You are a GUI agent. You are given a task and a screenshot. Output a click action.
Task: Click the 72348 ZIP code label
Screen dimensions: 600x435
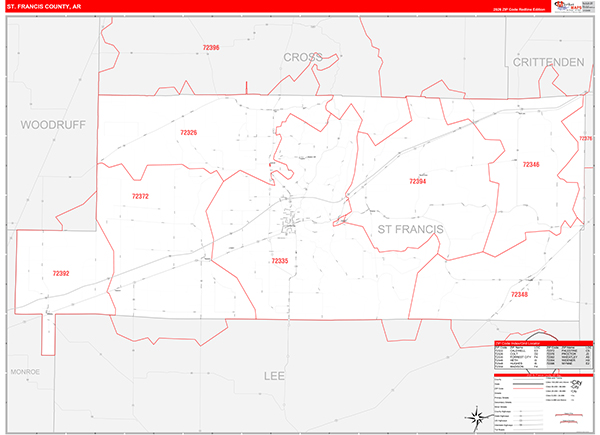(x=519, y=295)
